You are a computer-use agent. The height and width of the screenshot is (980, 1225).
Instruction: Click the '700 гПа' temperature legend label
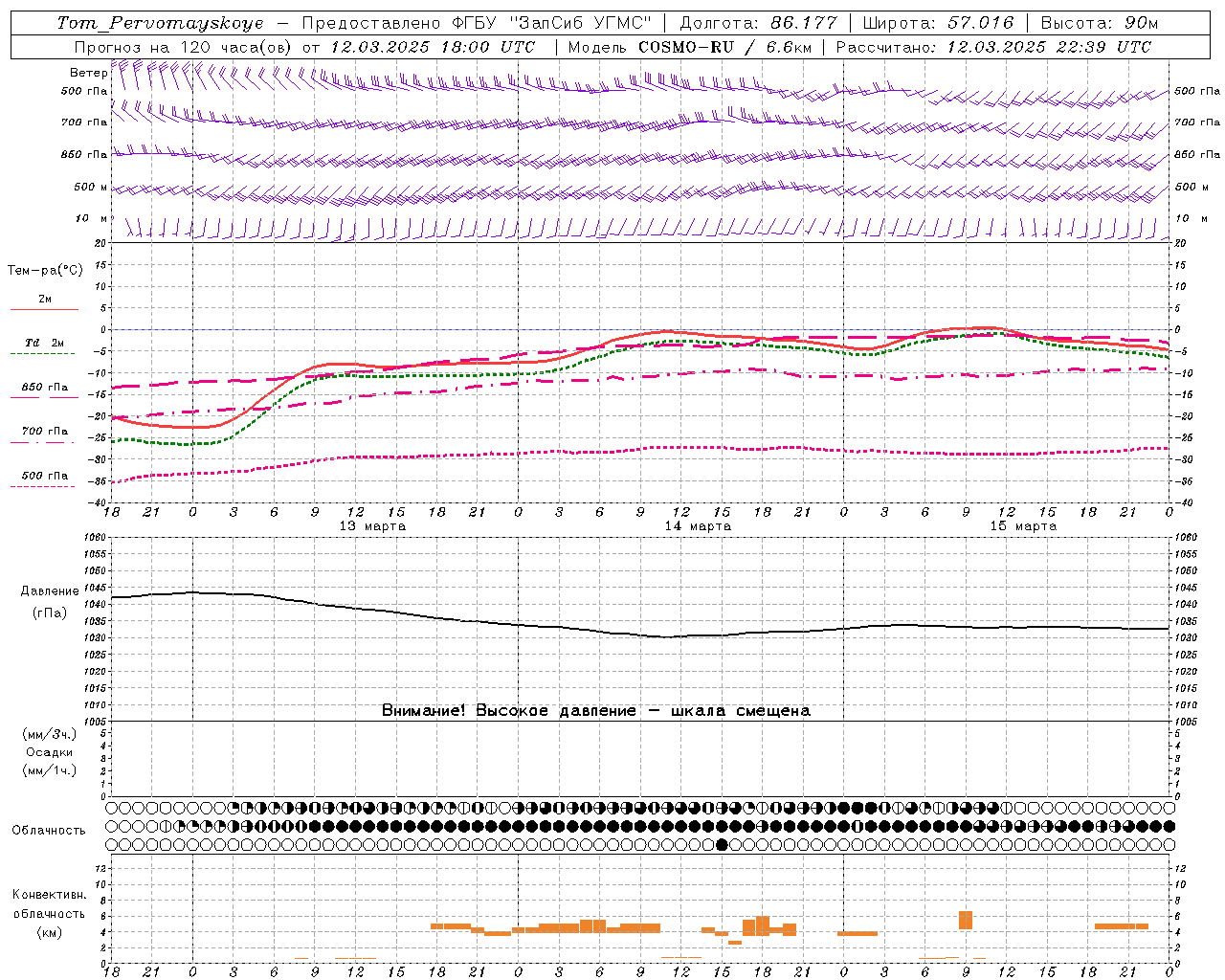(45, 432)
